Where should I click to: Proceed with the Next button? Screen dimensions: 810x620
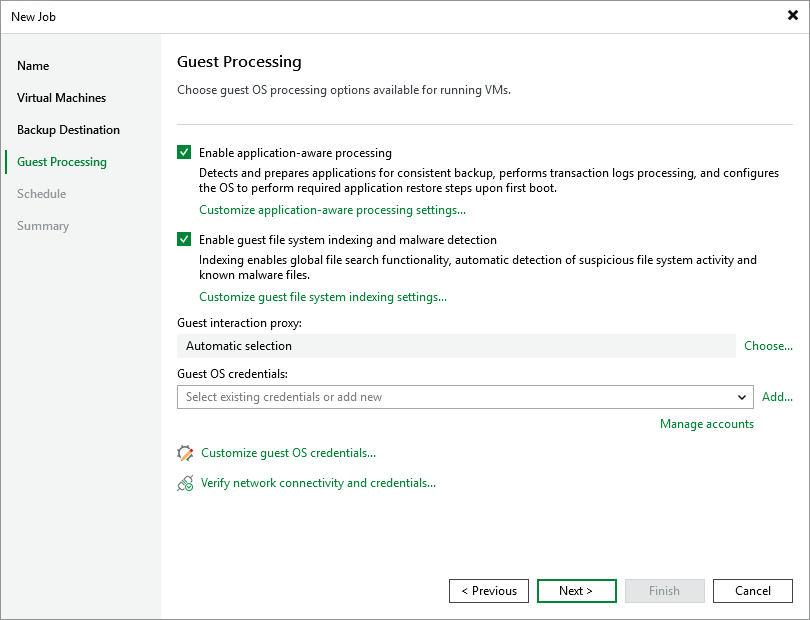[x=576, y=590]
